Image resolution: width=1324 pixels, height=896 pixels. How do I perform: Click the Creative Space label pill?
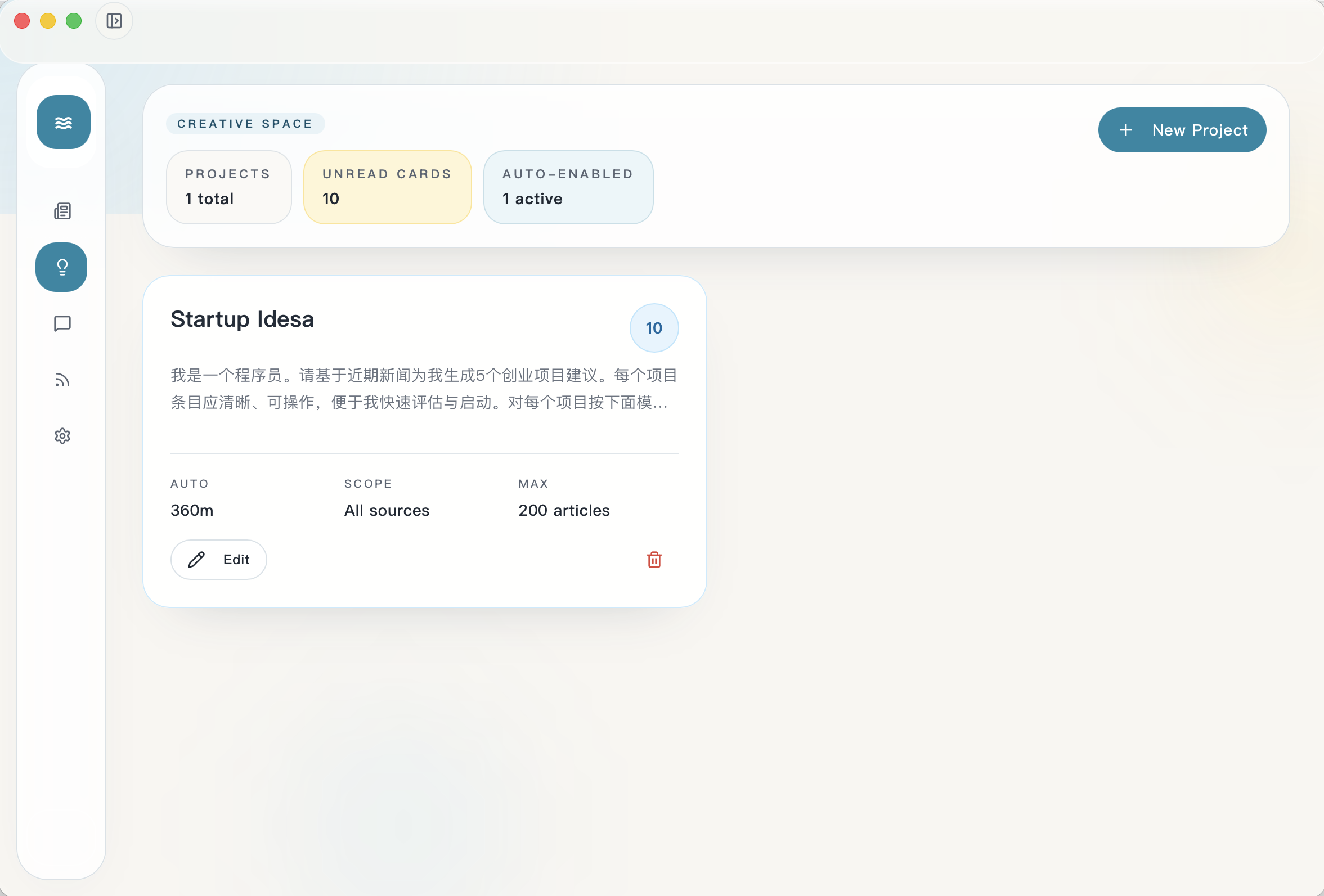[245, 124]
